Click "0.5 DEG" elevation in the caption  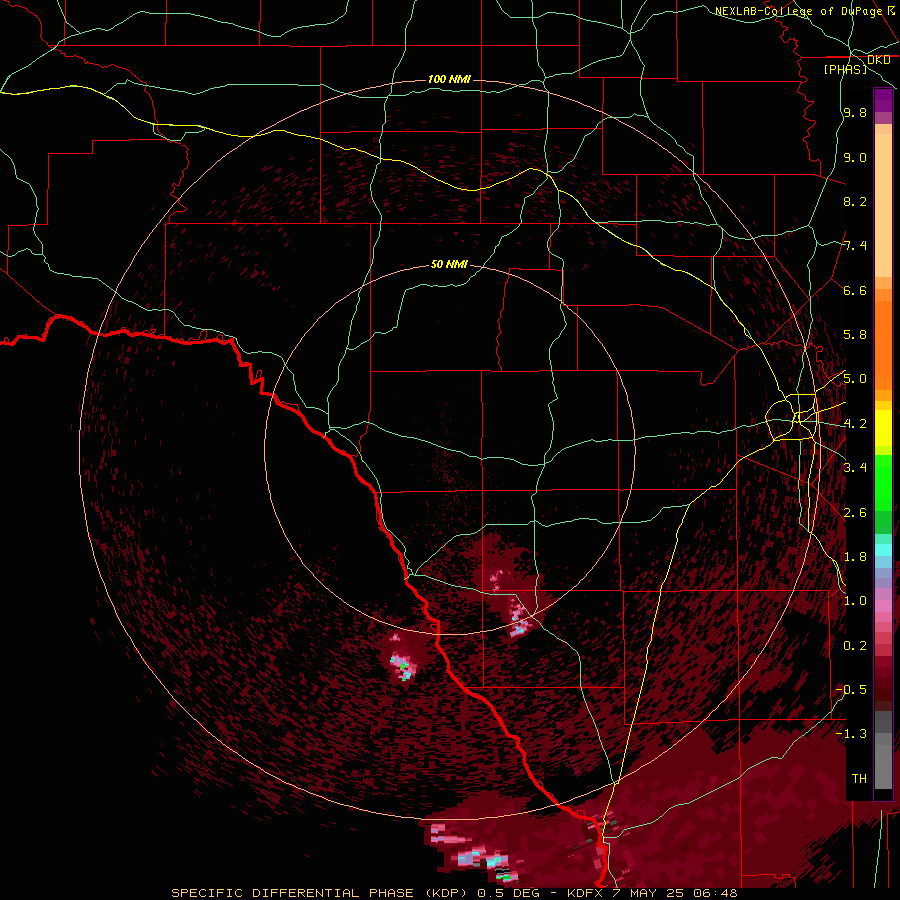[x=508, y=893]
